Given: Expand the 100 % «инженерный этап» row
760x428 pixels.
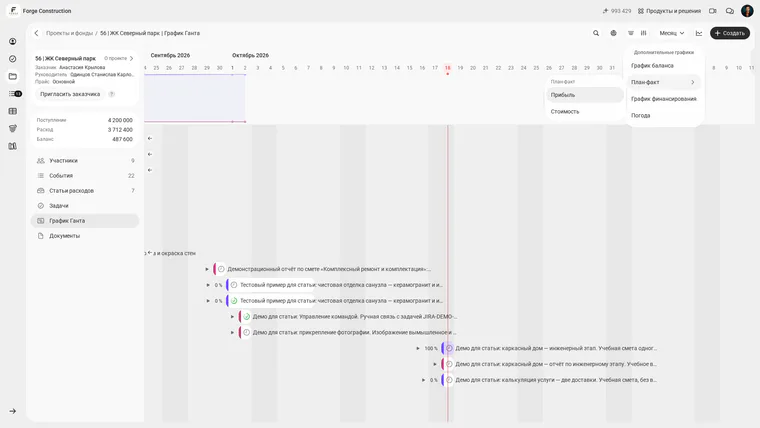Looking at the screenshot, I should (x=418, y=348).
